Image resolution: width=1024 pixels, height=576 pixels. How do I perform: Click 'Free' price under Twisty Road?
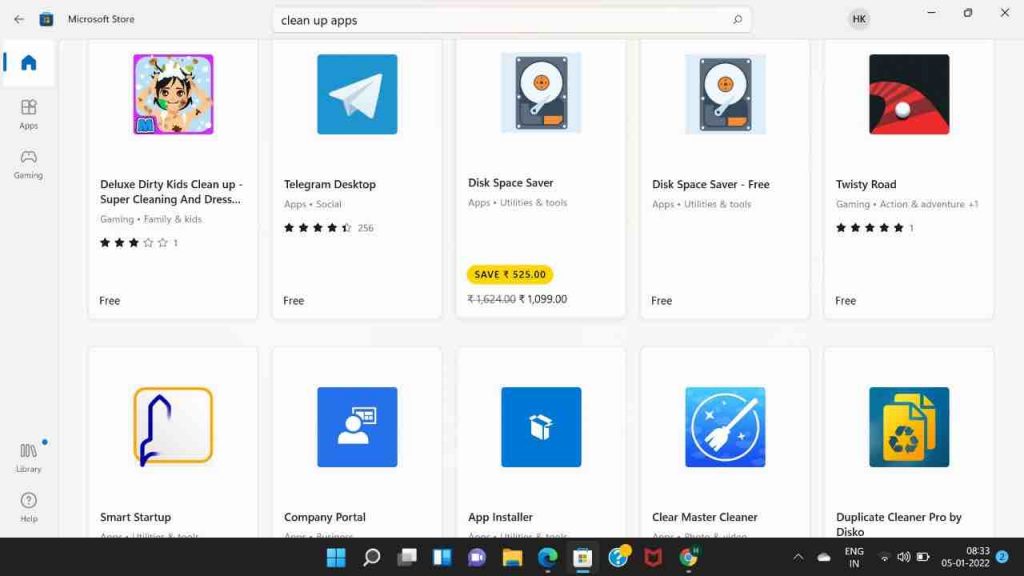845,300
